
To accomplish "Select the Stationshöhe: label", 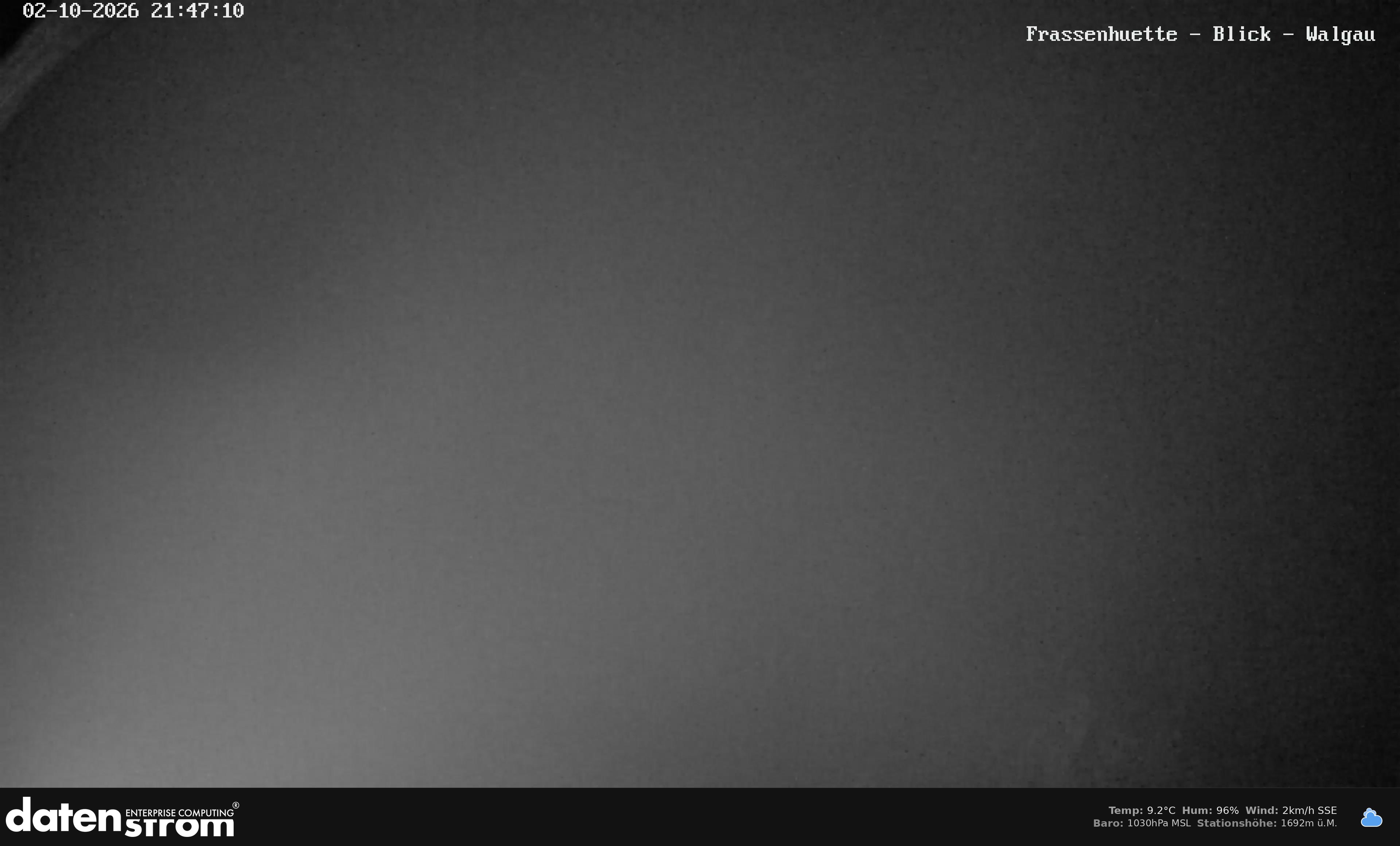I will (x=1236, y=823).
